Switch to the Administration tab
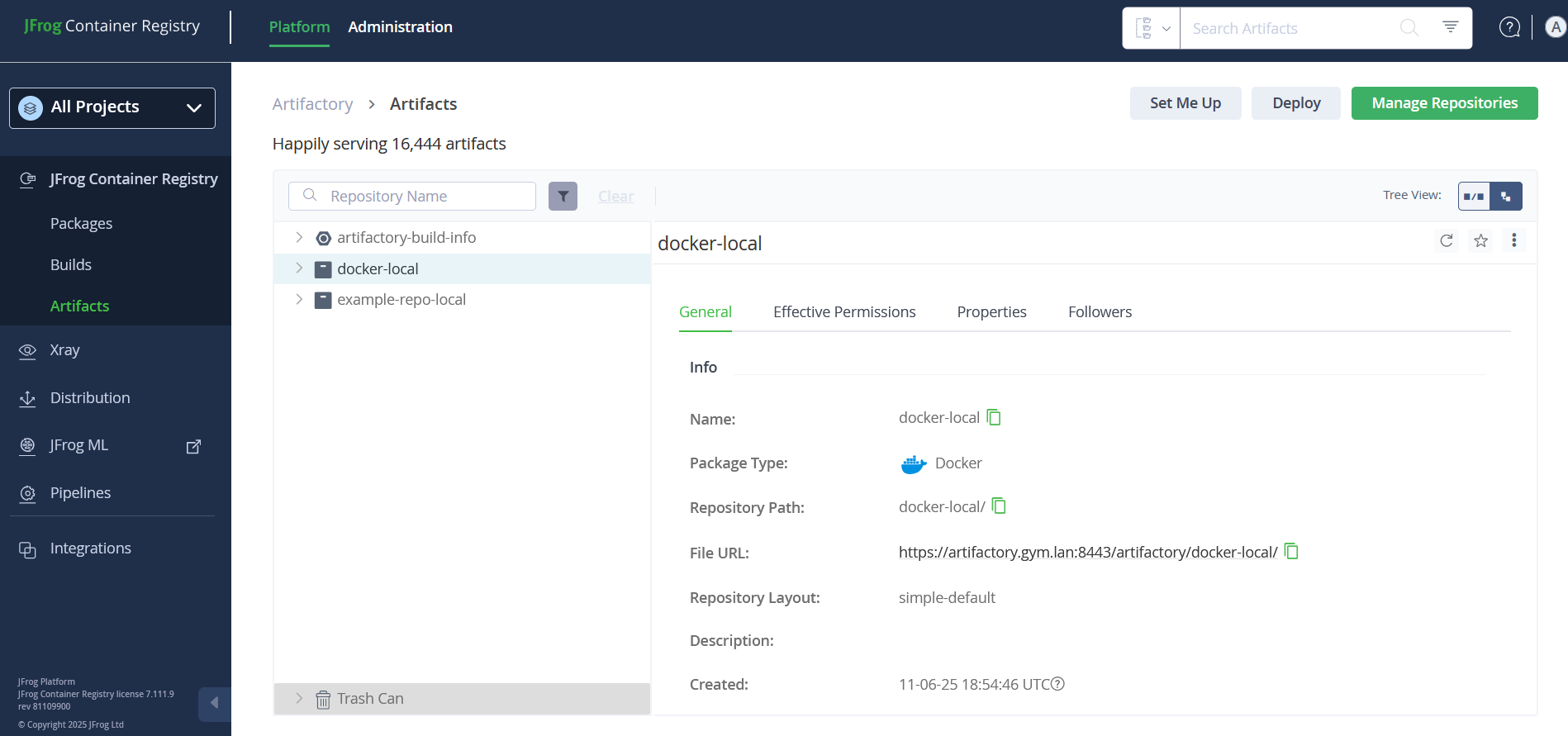Viewport: 1568px width, 736px height. click(x=400, y=27)
